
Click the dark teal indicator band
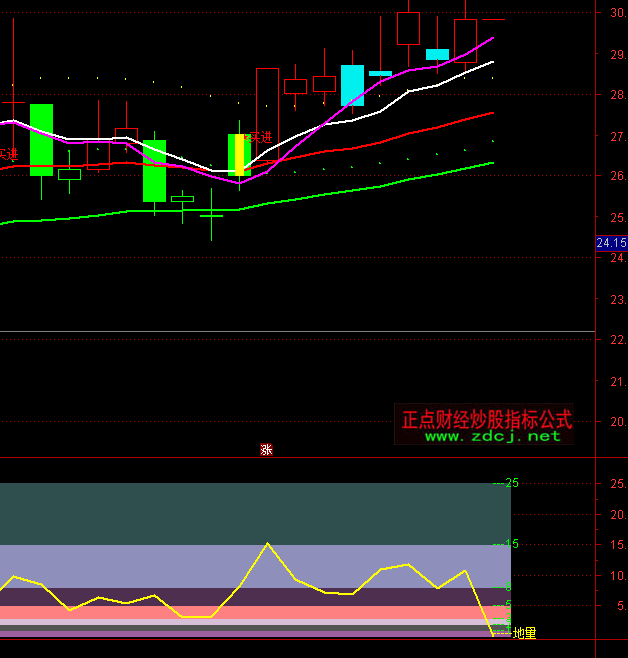250,513
